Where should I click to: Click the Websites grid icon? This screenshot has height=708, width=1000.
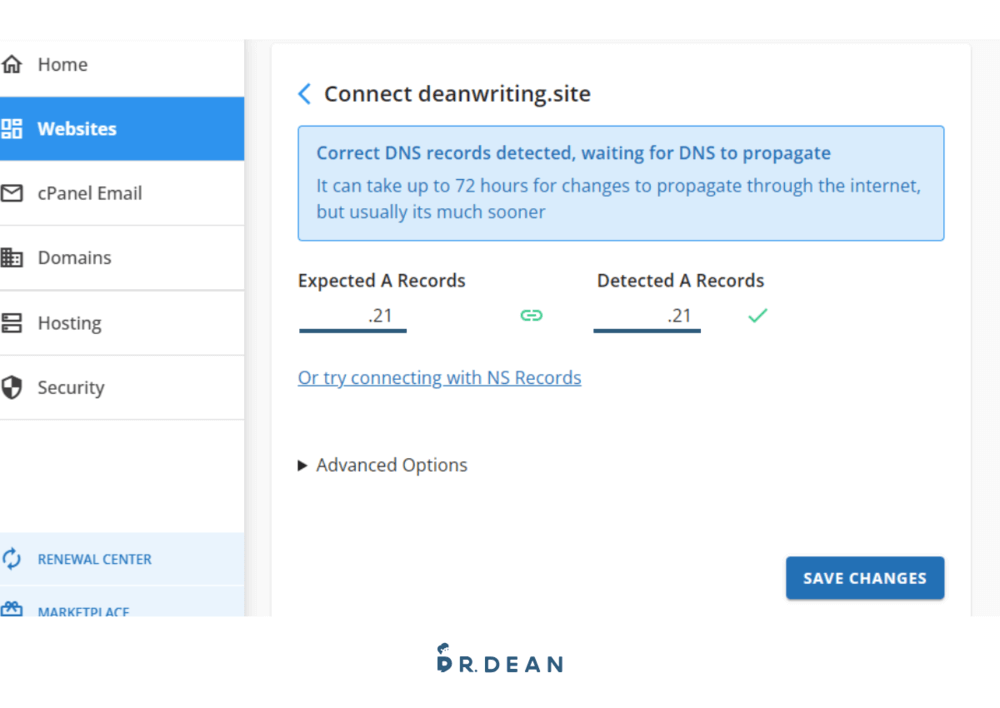point(12,129)
